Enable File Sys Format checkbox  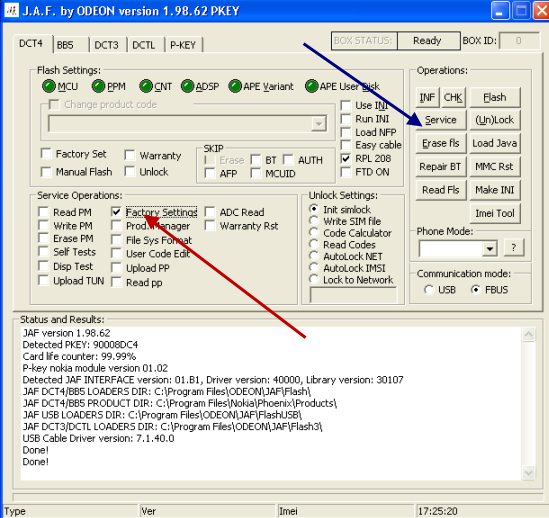116,240
